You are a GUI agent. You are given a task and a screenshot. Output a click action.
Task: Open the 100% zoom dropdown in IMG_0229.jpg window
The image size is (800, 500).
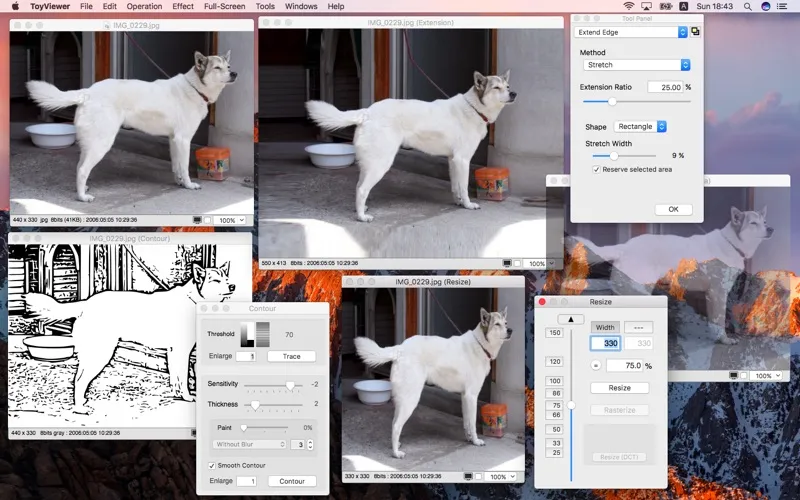230,220
